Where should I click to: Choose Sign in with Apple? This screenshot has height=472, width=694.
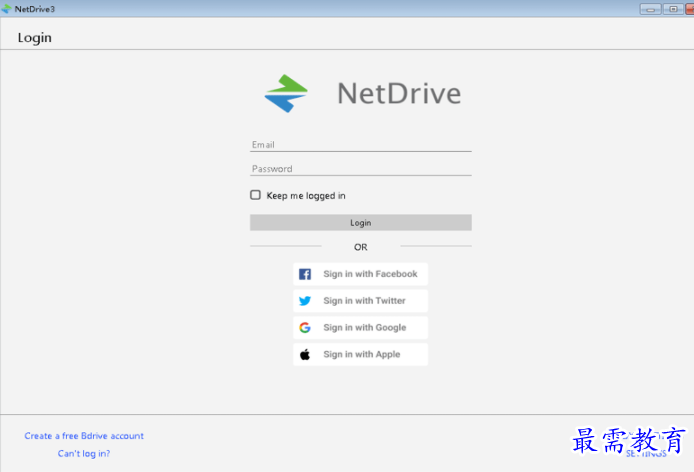click(361, 355)
